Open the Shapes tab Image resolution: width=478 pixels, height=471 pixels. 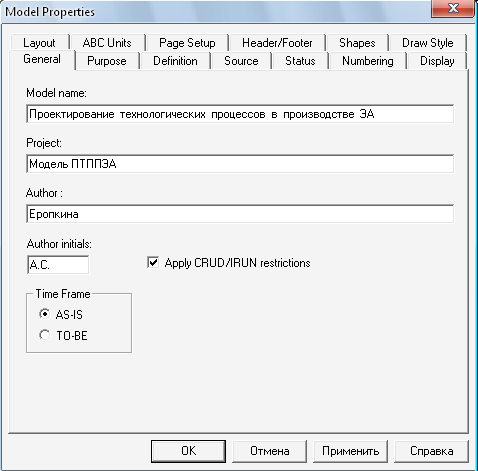pyautogui.click(x=357, y=43)
